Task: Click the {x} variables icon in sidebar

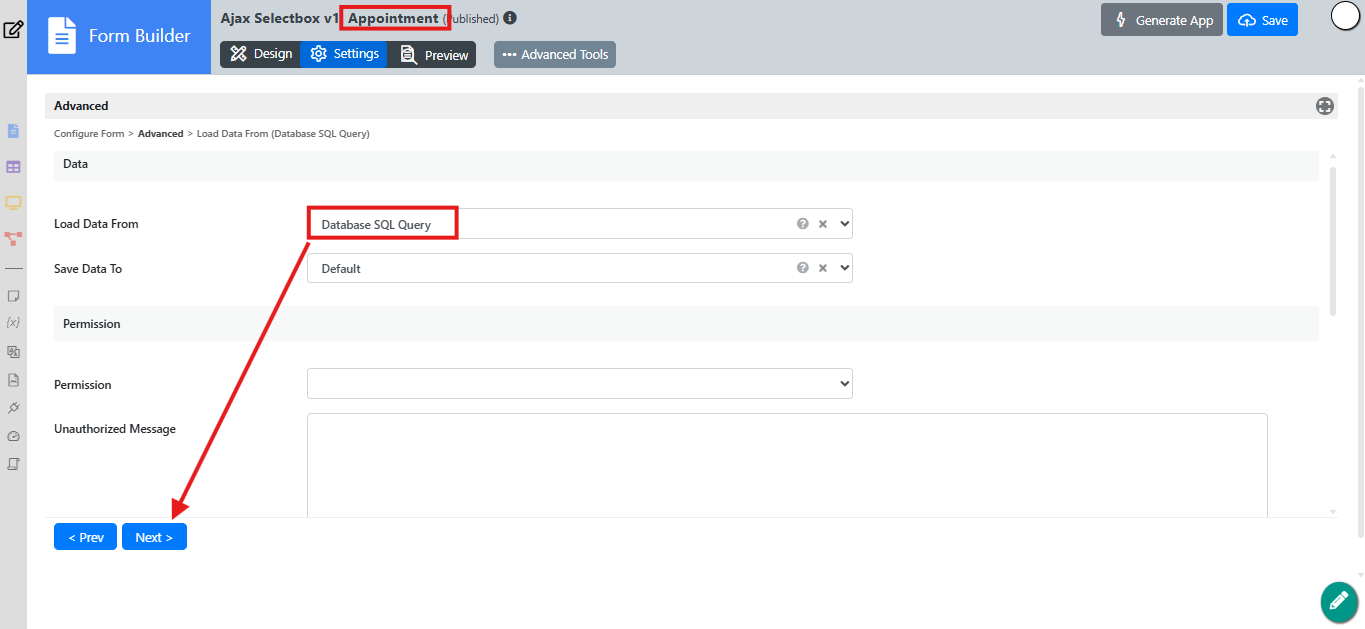Action: click(x=13, y=323)
